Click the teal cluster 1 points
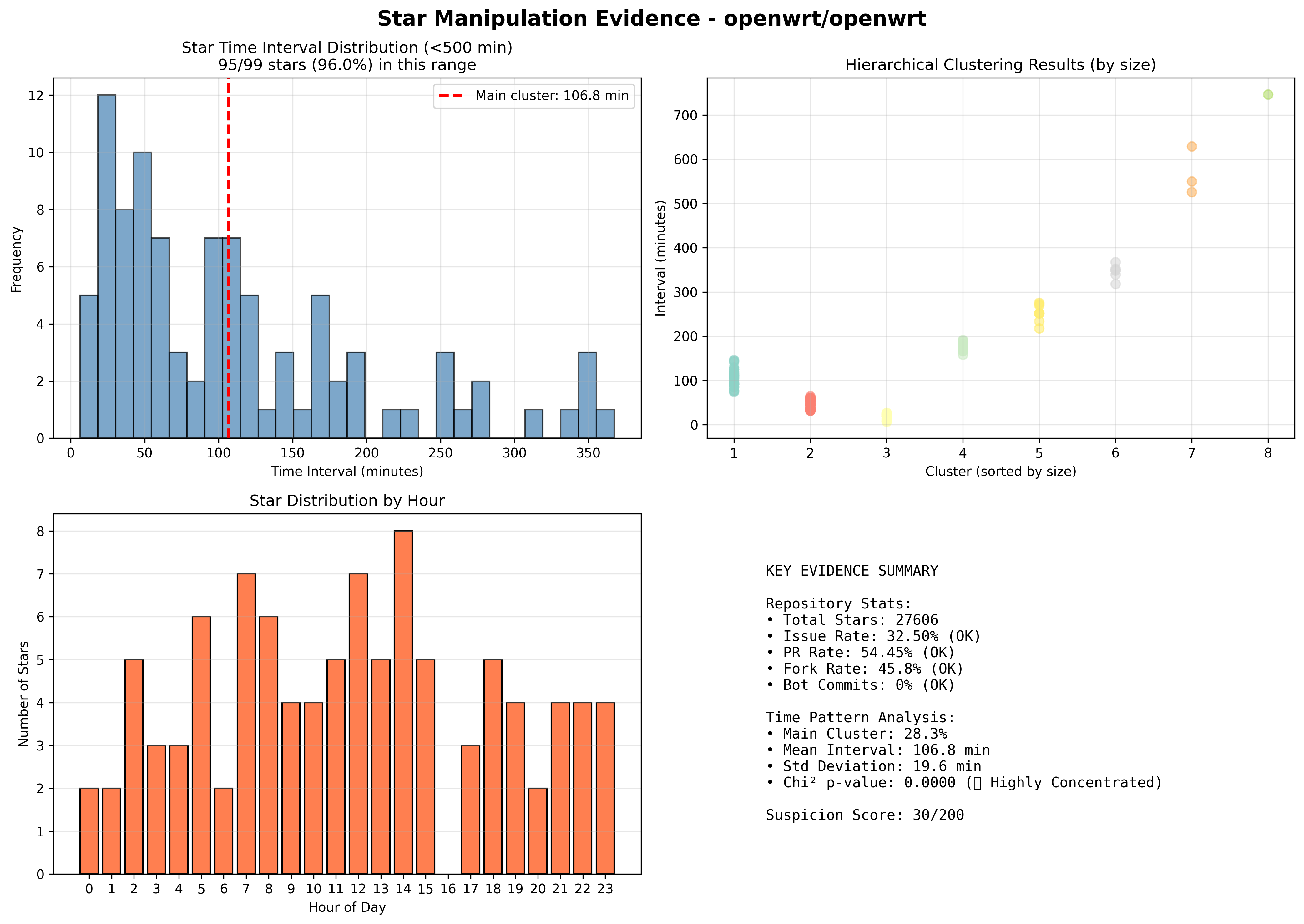Screen dimensions: 1304x924 (734, 376)
